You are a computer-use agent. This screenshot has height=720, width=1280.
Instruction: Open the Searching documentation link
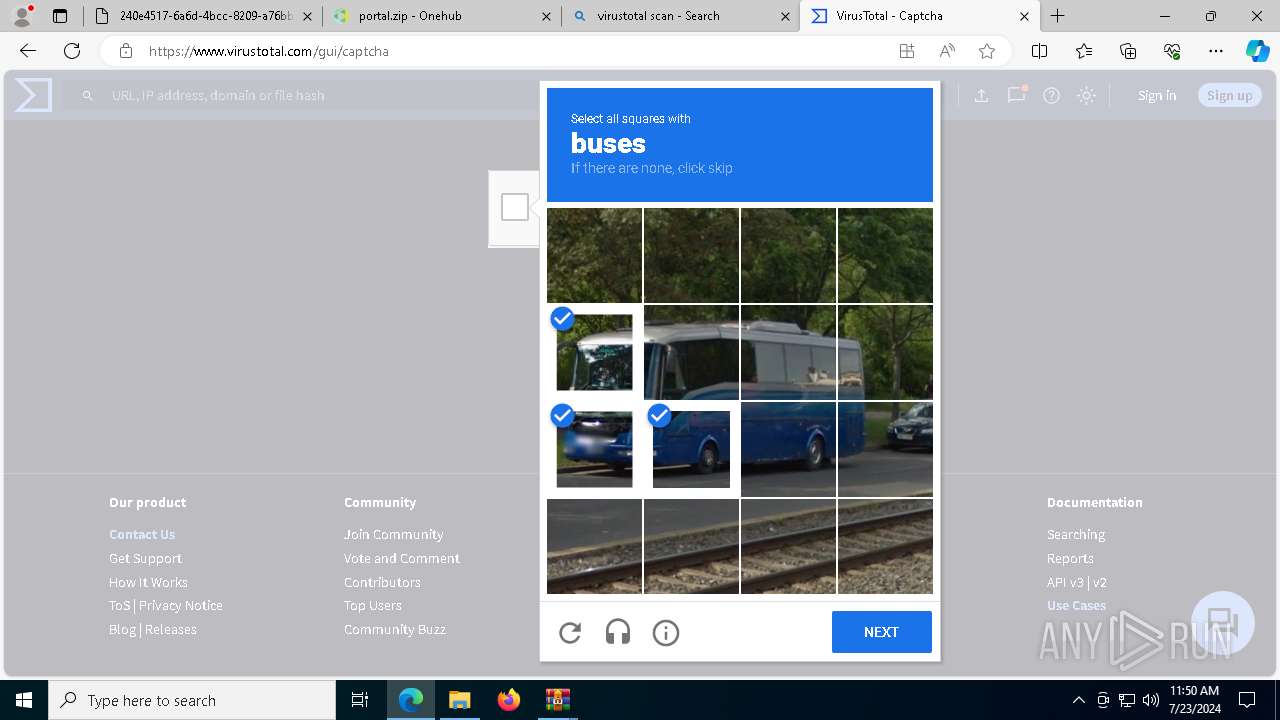(1076, 534)
